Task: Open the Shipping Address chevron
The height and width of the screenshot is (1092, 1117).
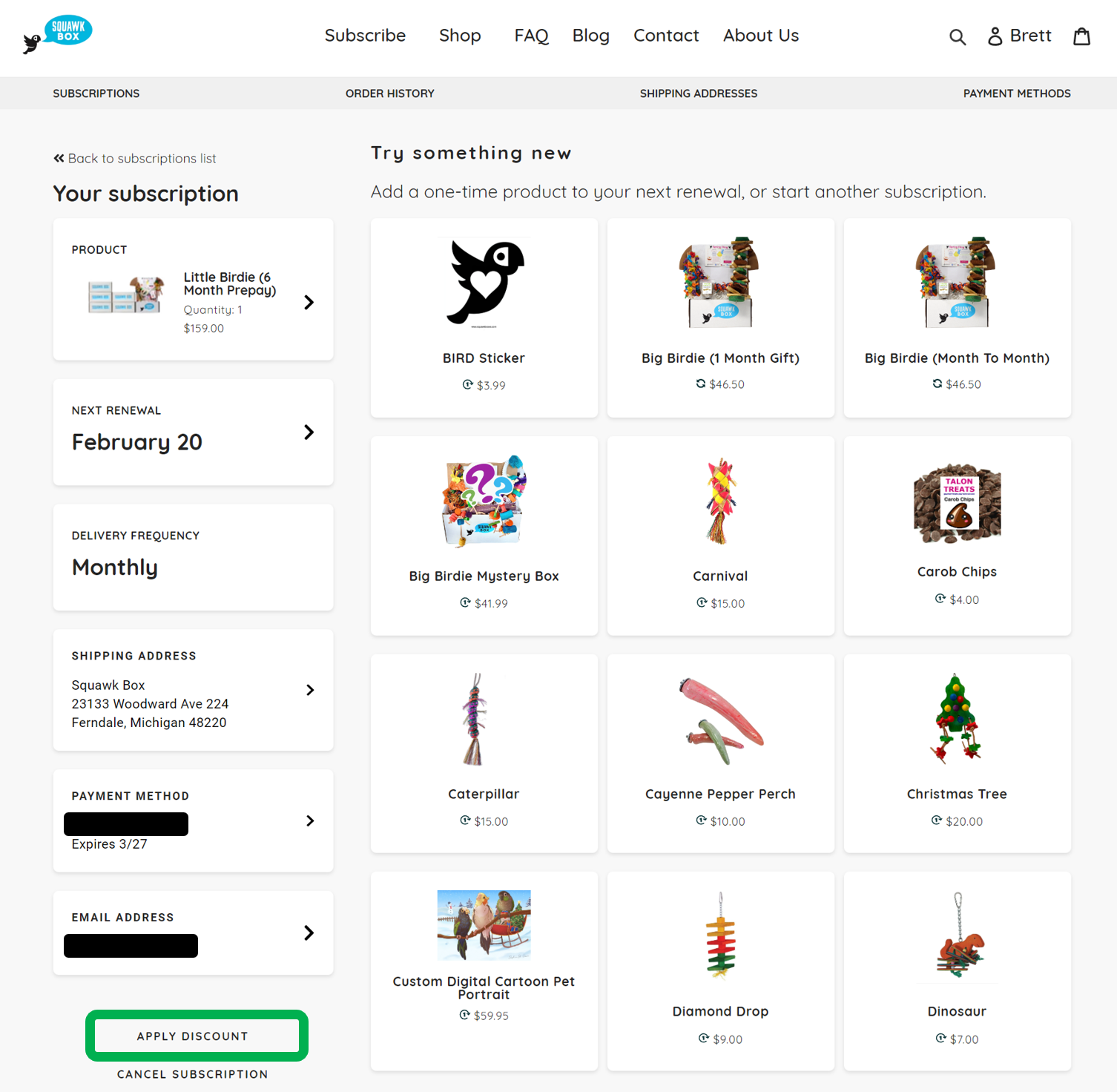Action: (310, 690)
